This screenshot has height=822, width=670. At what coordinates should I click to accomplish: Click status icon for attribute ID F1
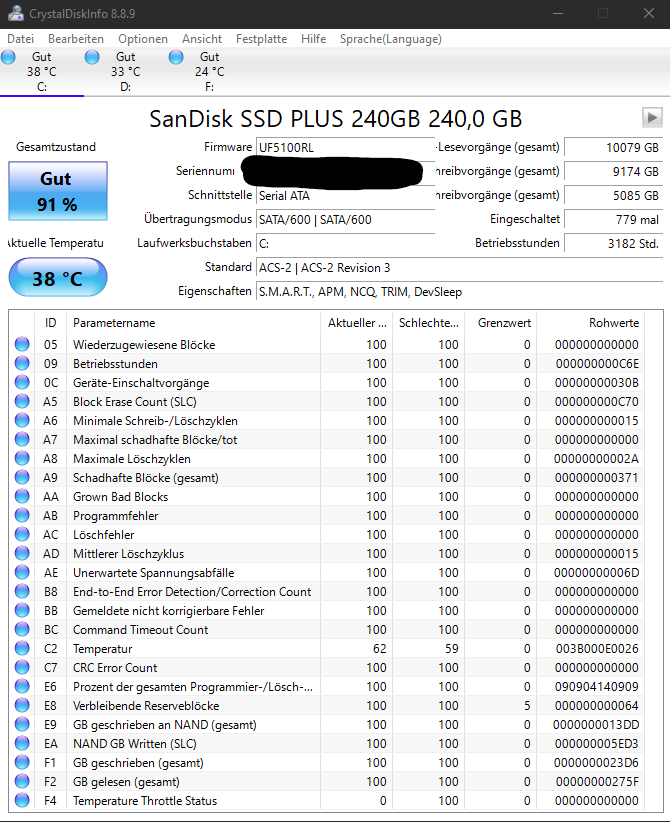click(x=22, y=762)
